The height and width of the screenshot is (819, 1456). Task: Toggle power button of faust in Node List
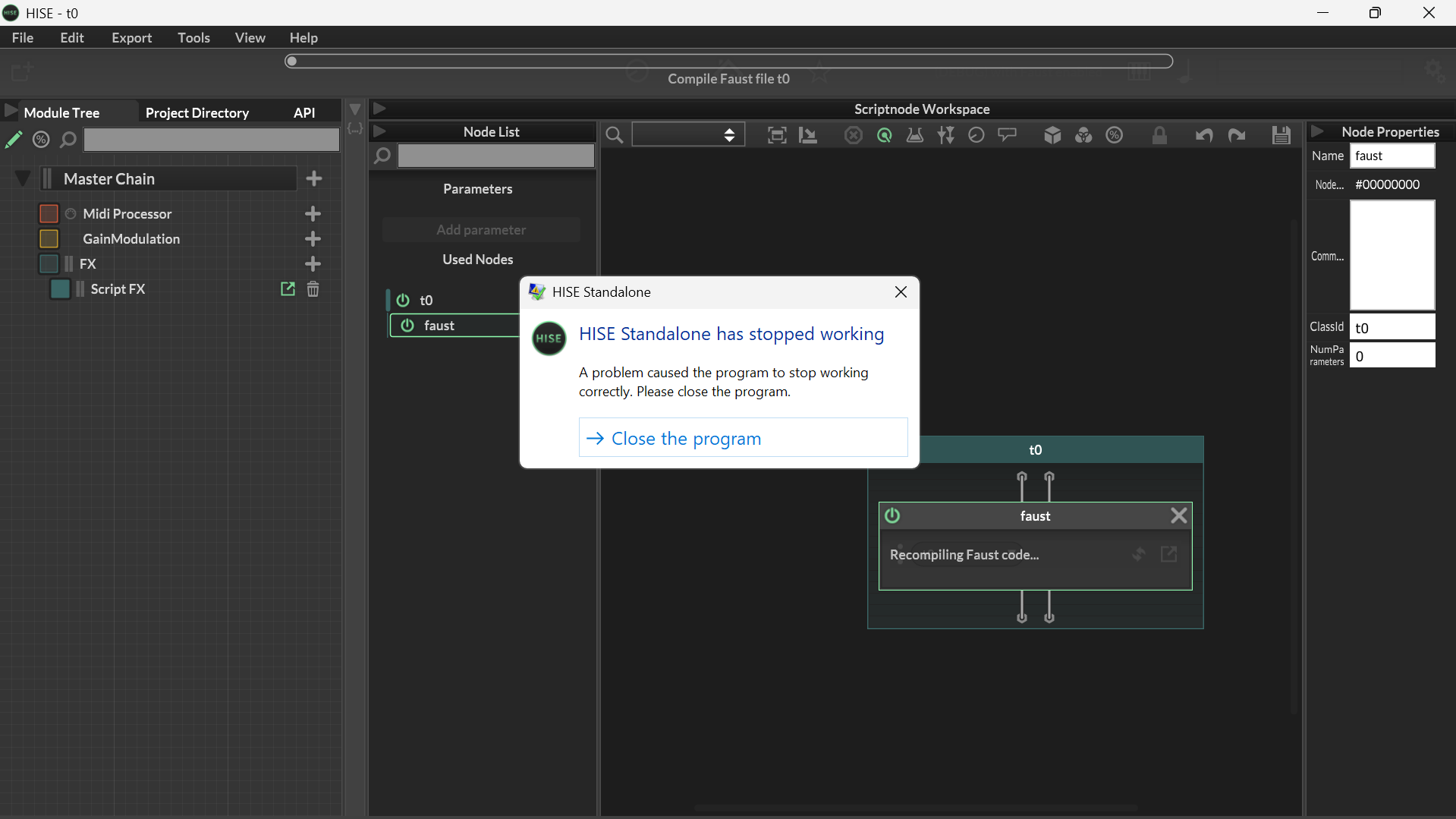click(407, 326)
